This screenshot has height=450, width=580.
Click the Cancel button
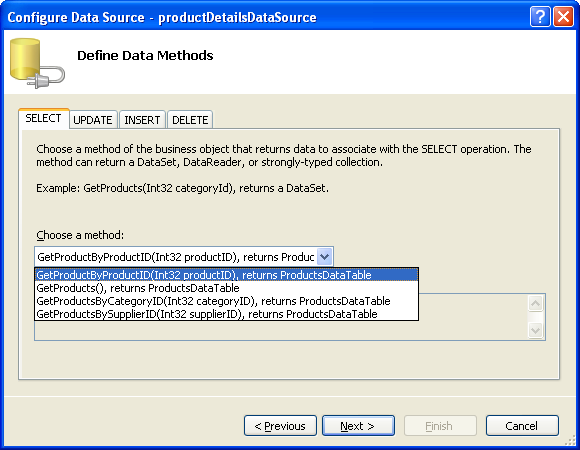pos(522,426)
